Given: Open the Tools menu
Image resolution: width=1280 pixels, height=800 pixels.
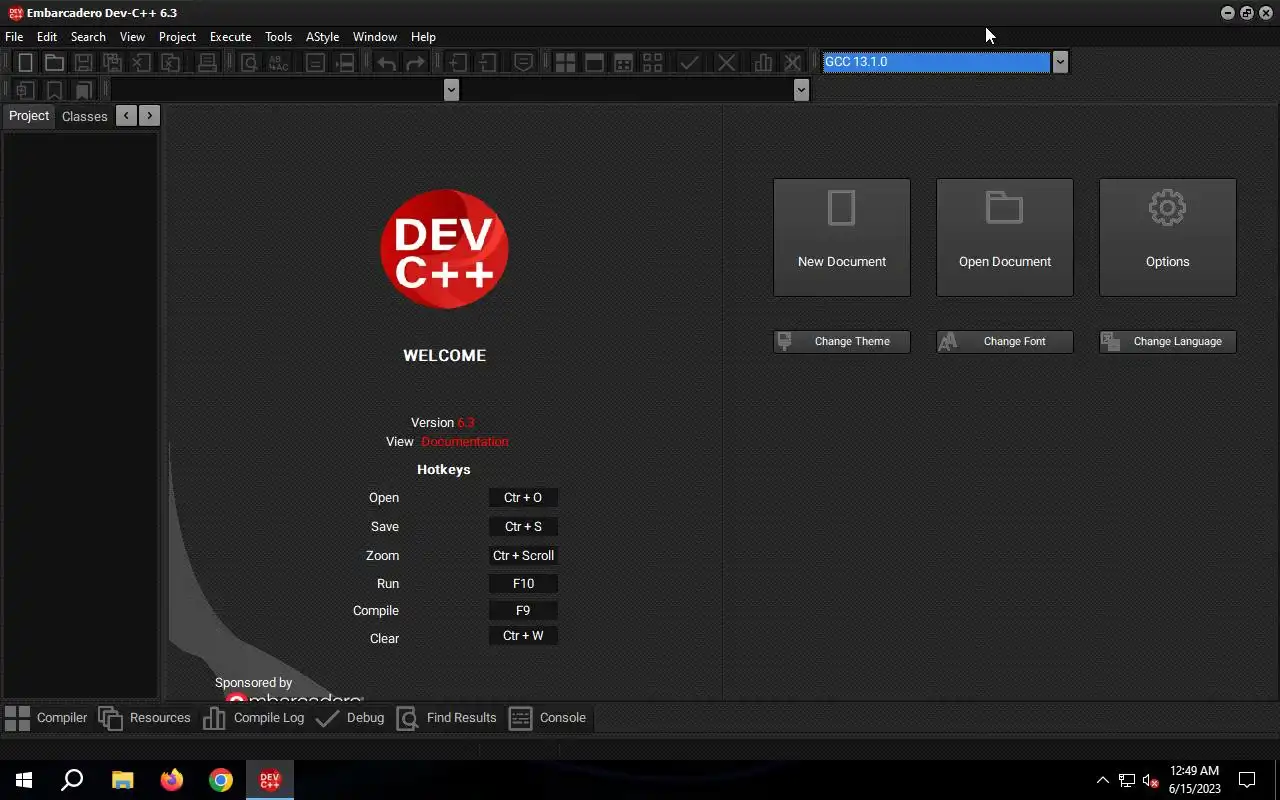Looking at the screenshot, I should click(278, 36).
